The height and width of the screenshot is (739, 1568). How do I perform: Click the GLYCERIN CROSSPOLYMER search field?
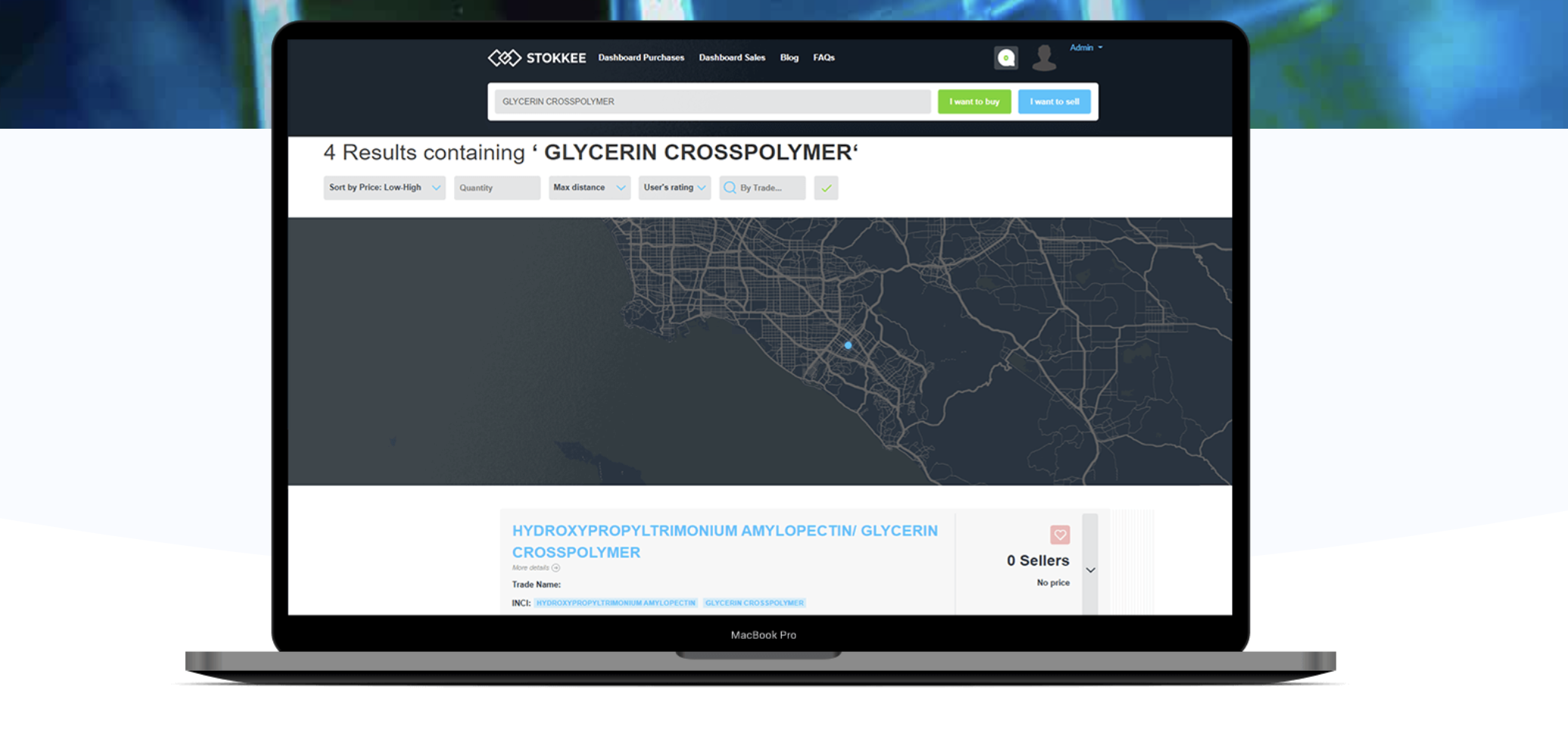click(712, 101)
